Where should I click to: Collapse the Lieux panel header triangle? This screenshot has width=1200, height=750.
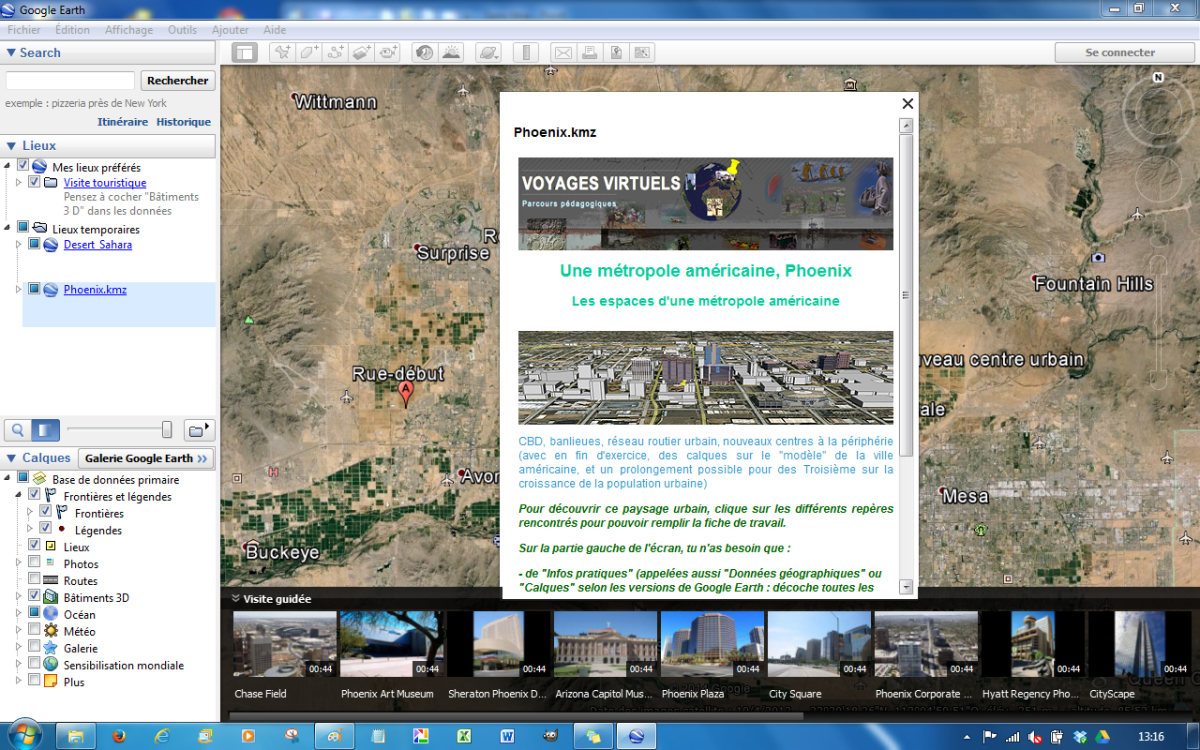point(11,146)
